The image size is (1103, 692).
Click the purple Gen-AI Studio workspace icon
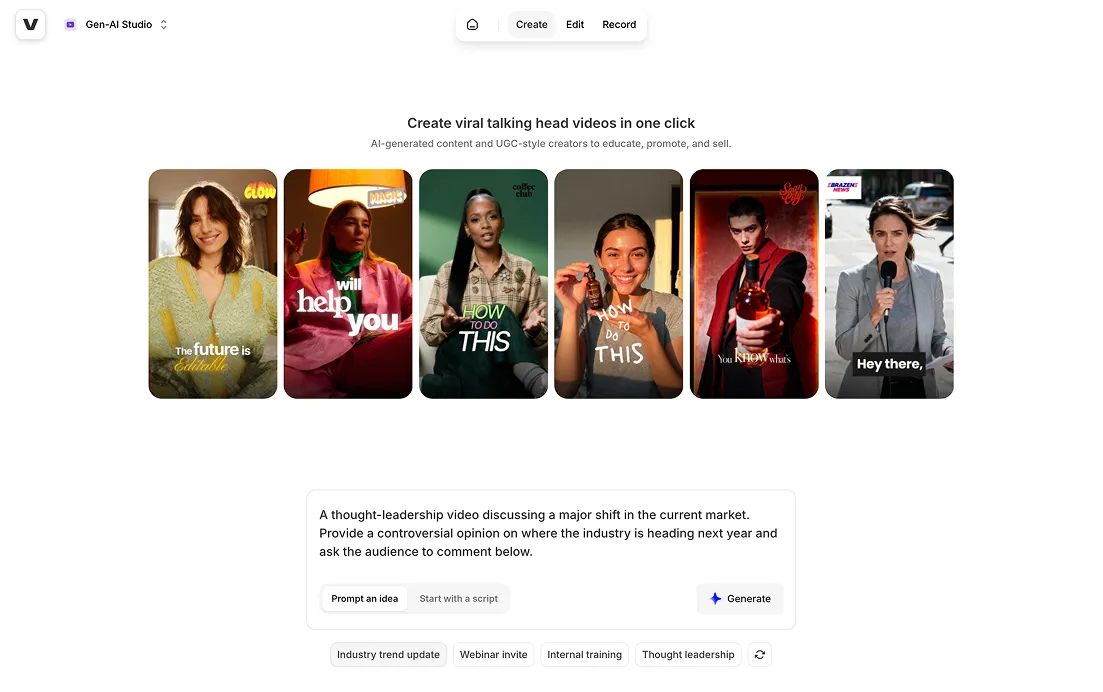click(x=70, y=25)
